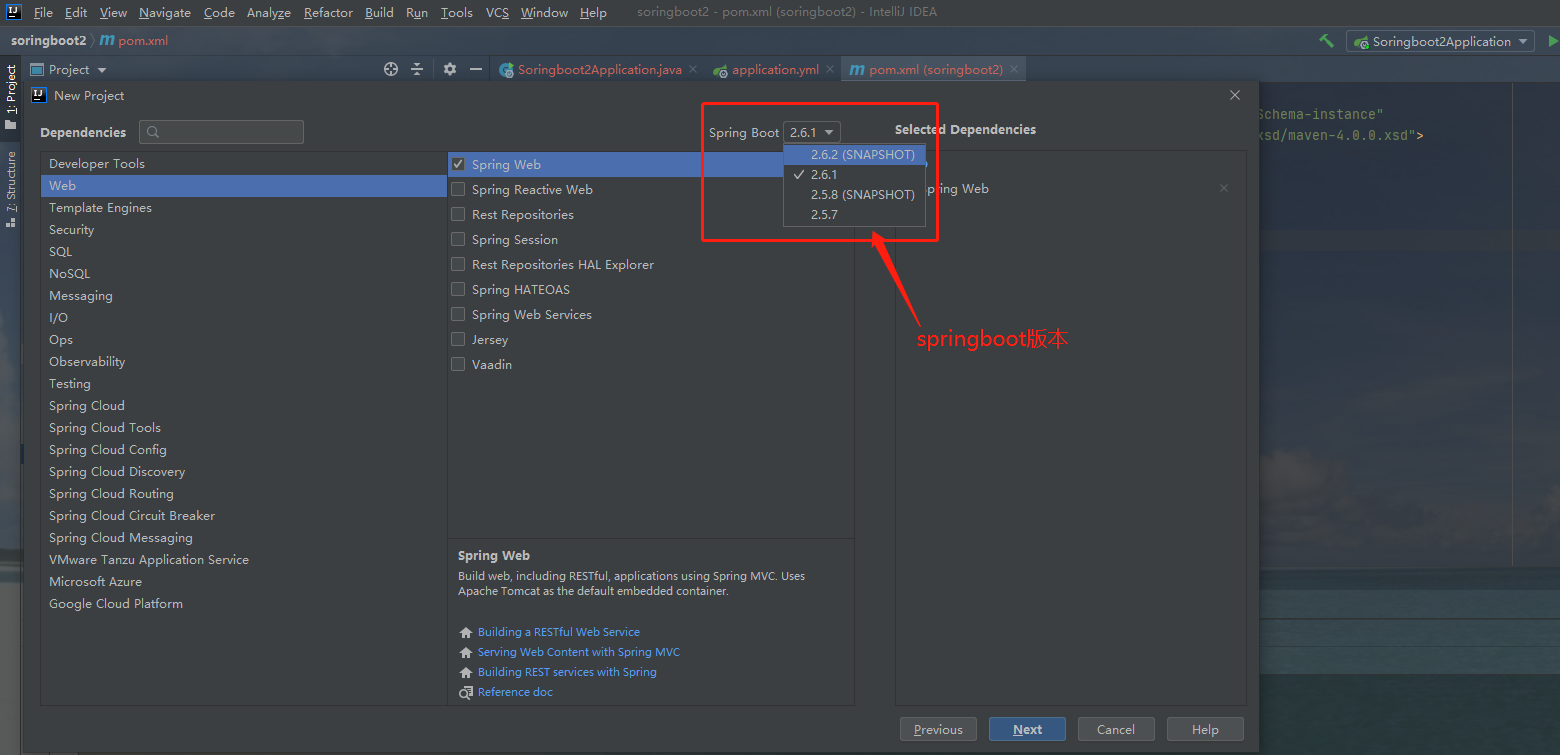Select Template Engines category
Viewport: 1560px width, 755px height.
point(244,207)
